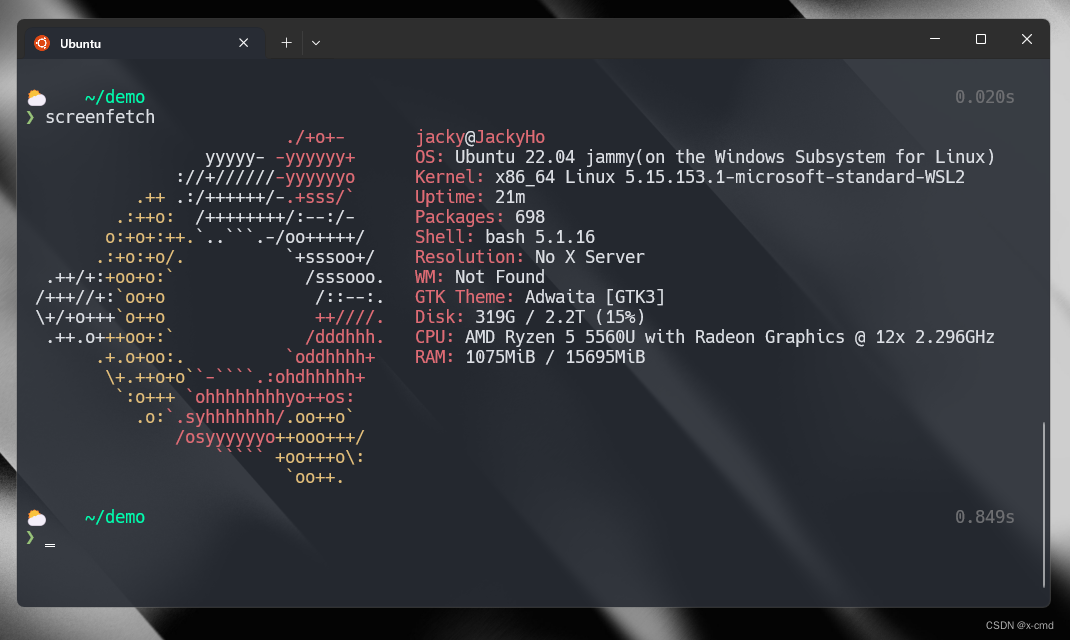The height and width of the screenshot is (640, 1070).
Task: Click the OS: Ubuntu 22.04 jammy line
Action: tap(705, 157)
